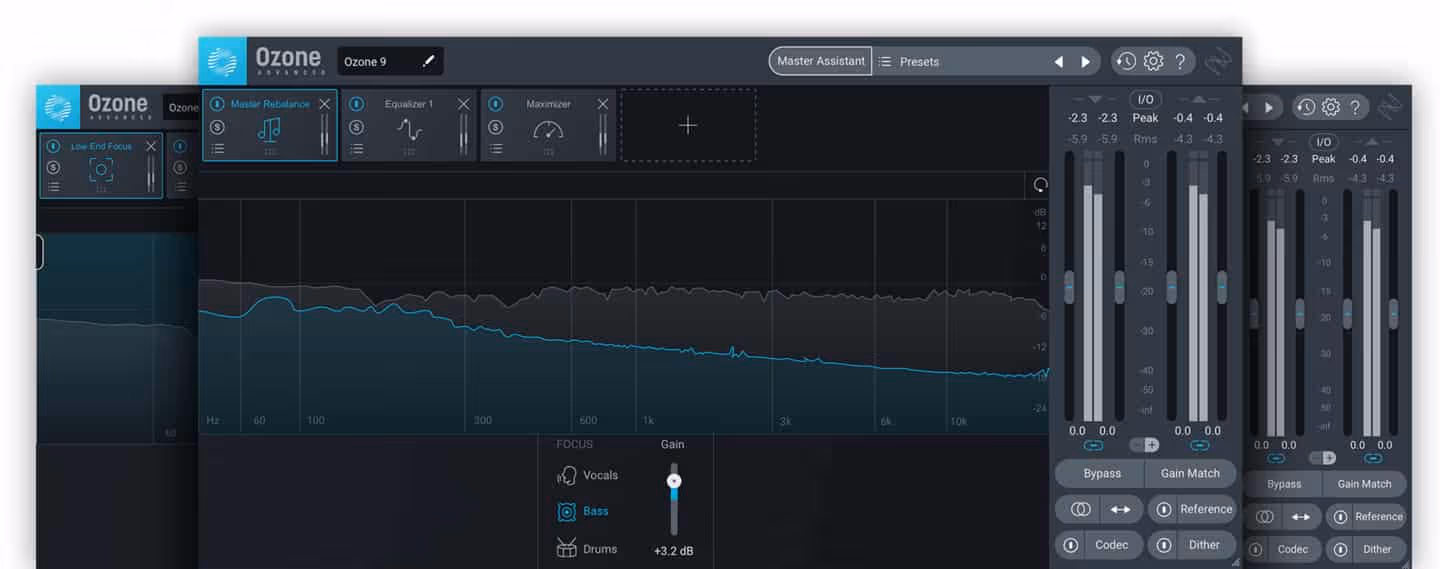This screenshot has width=1440, height=569.
Task: Open the Master Rebalance module preset list icon
Action: coord(217,149)
